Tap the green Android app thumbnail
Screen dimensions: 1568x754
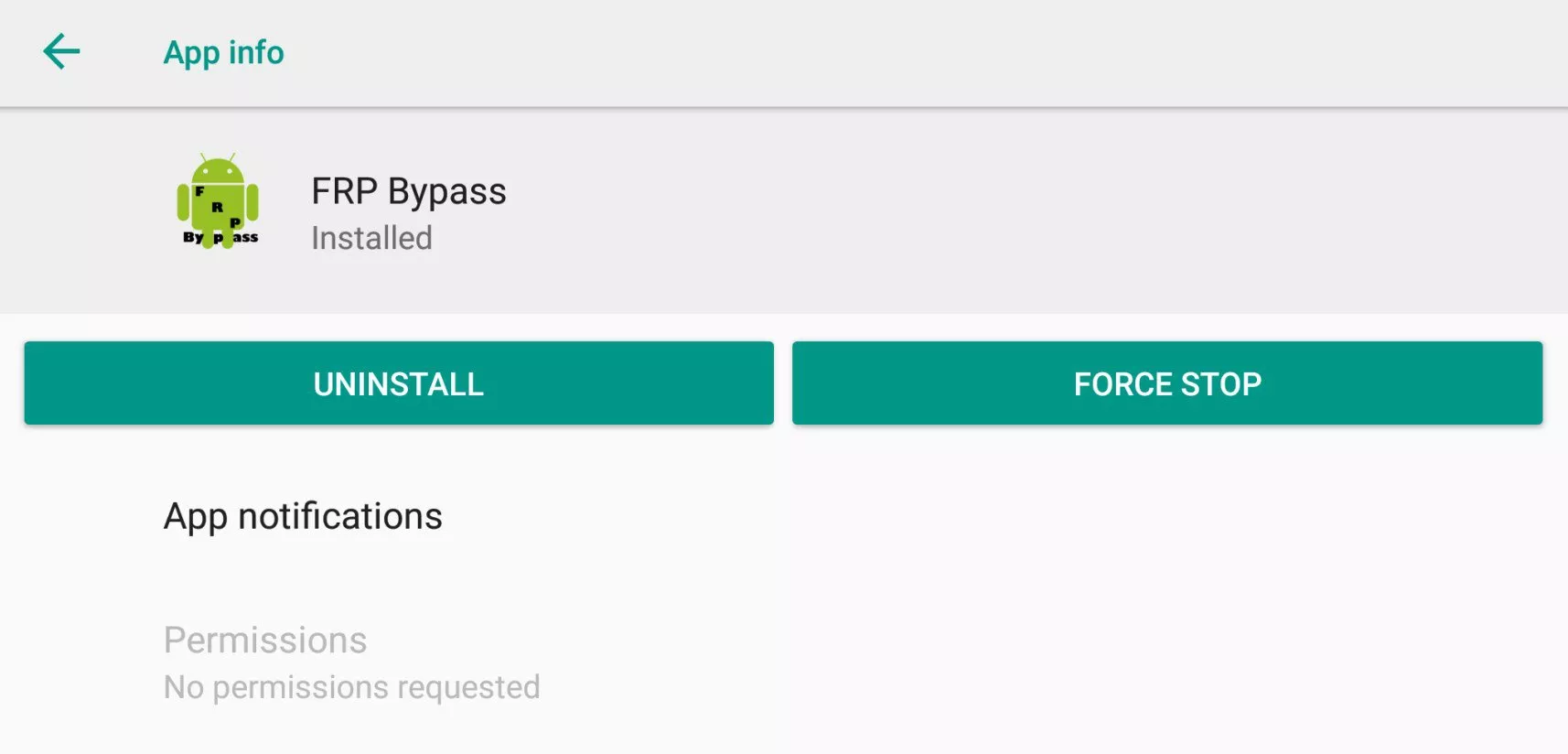(218, 201)
